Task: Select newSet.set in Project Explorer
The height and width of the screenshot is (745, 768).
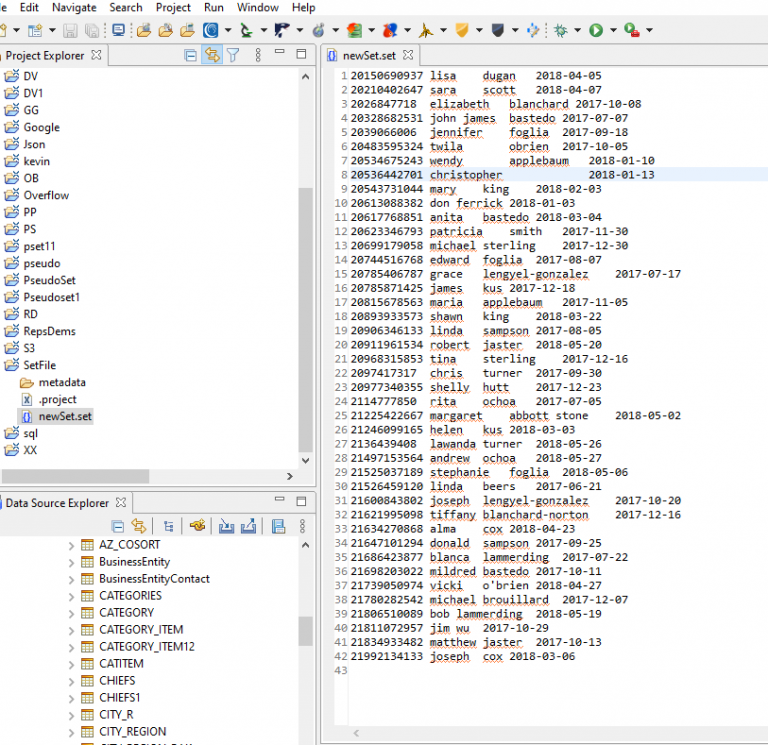Action: click(65, 416)
